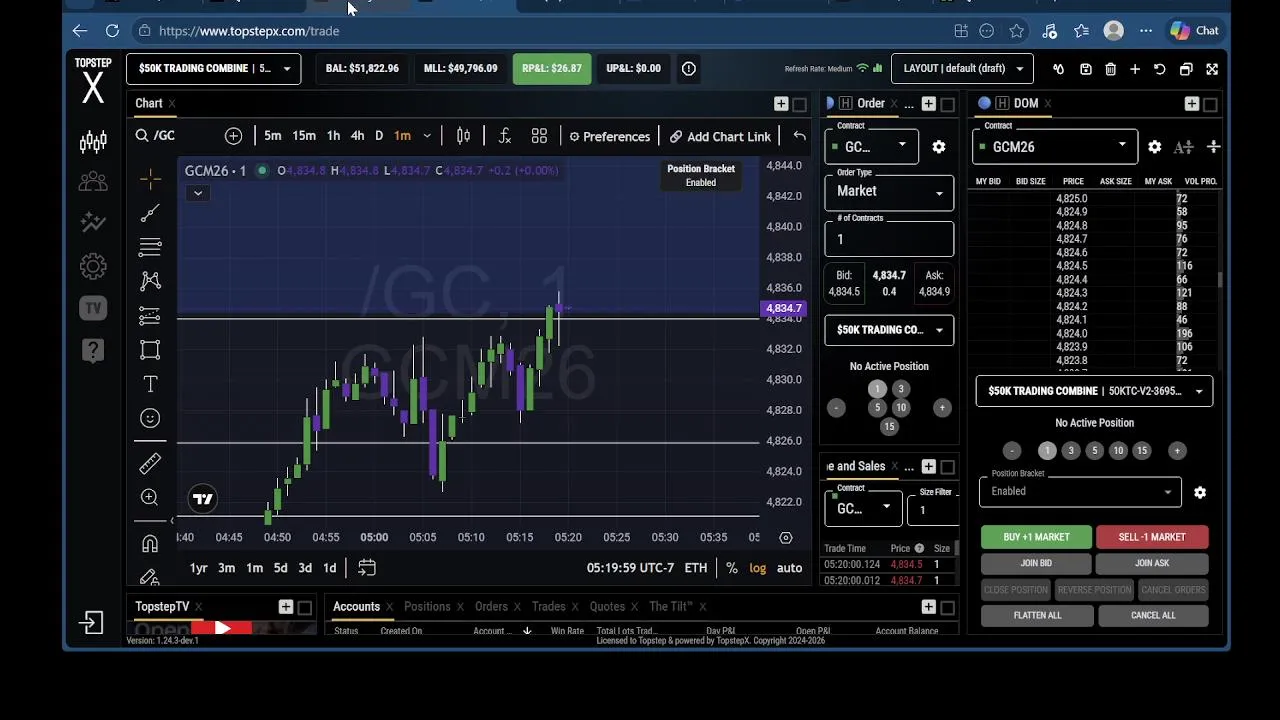Open the community people sidebar icon
Image resolution: width=1280 pixels, height=720 pixels.
[x=93, y=182]
